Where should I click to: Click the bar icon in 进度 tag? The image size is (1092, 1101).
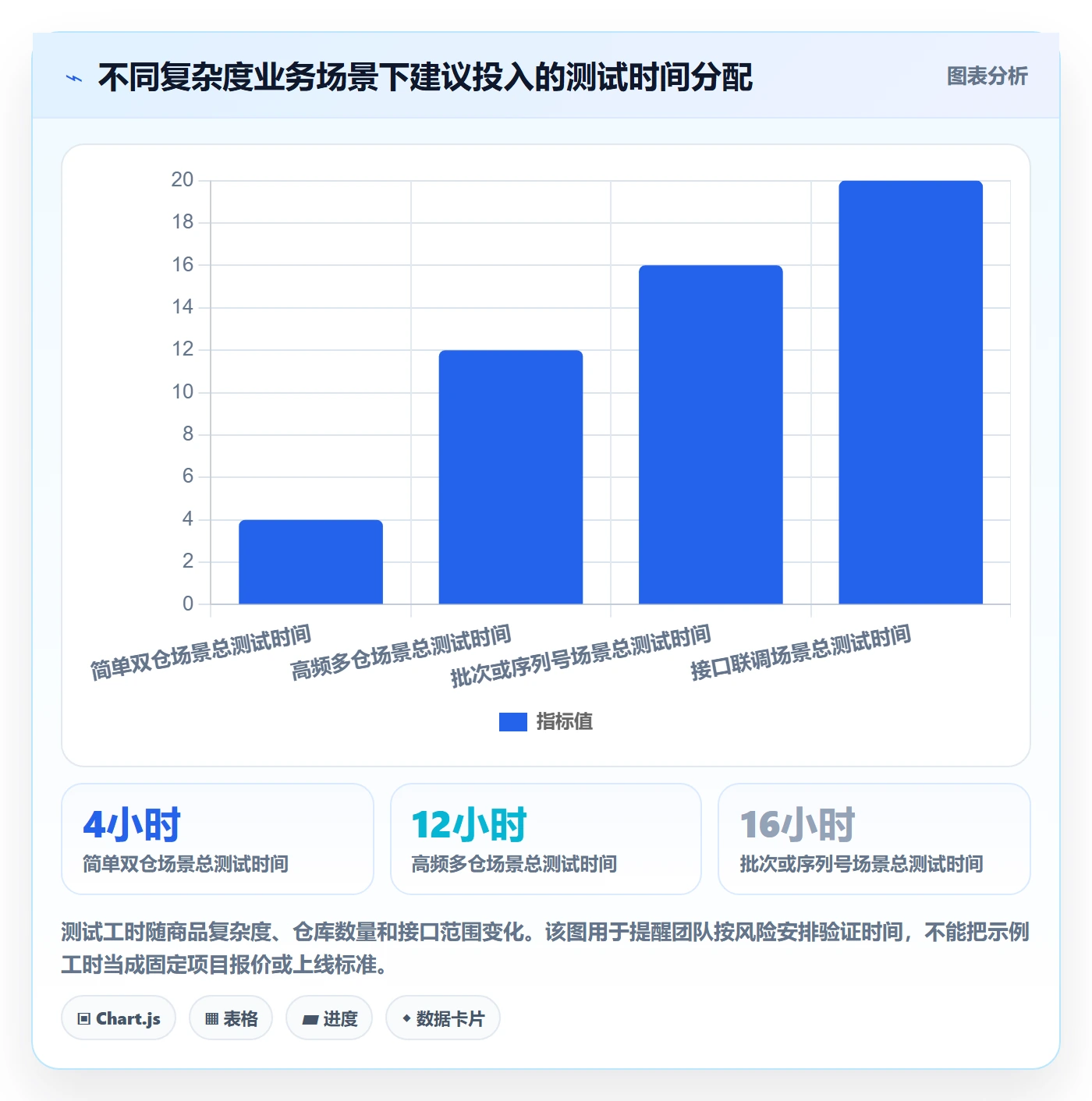[x=310, y=1019]
